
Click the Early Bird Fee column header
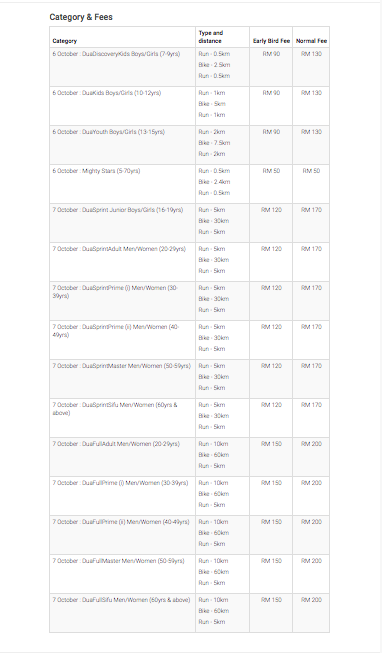(x=271, y=41)
